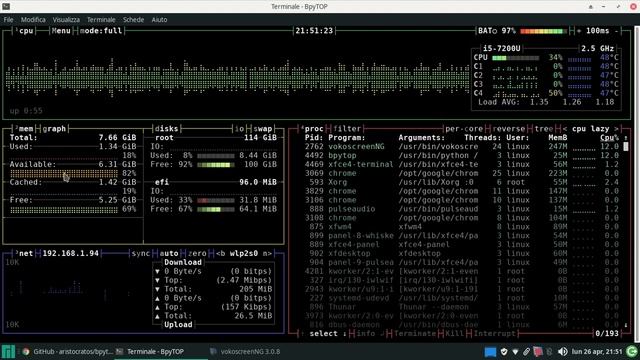Toggle net sync scaling
The image size is (640, 360).
(x=141, y=253)
